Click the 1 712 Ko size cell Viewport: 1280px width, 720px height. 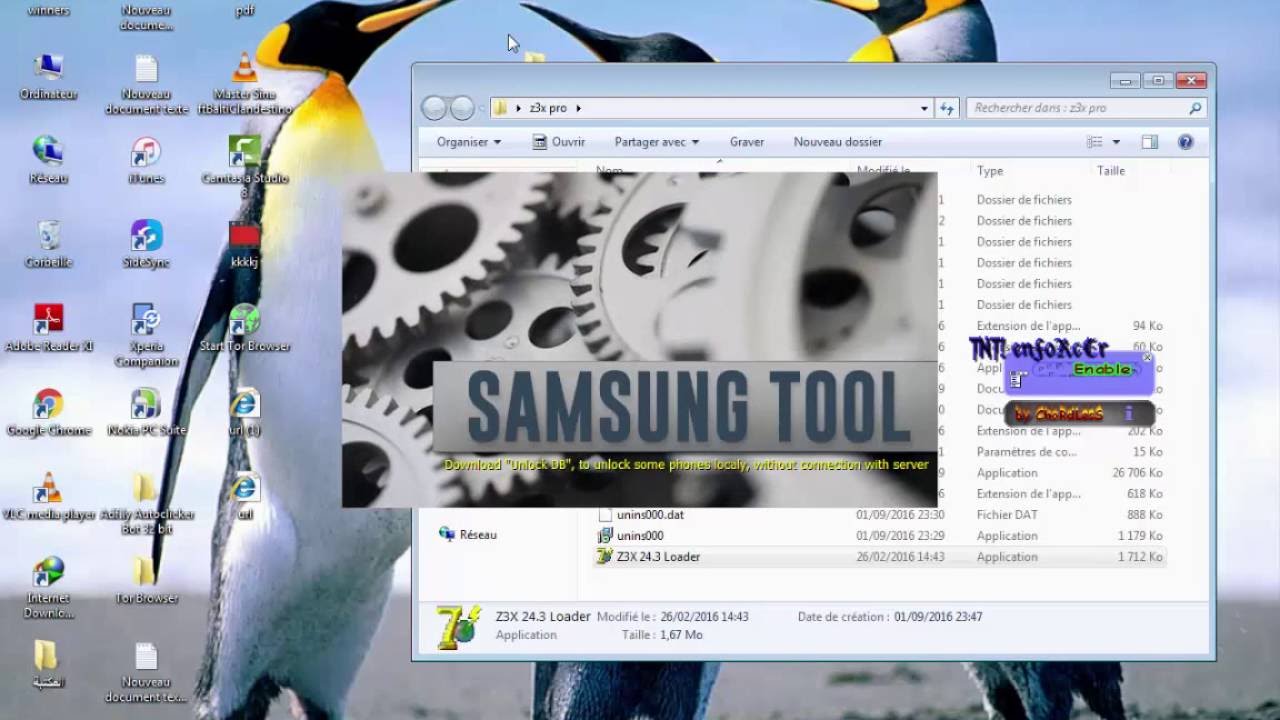coord(1141,557)
